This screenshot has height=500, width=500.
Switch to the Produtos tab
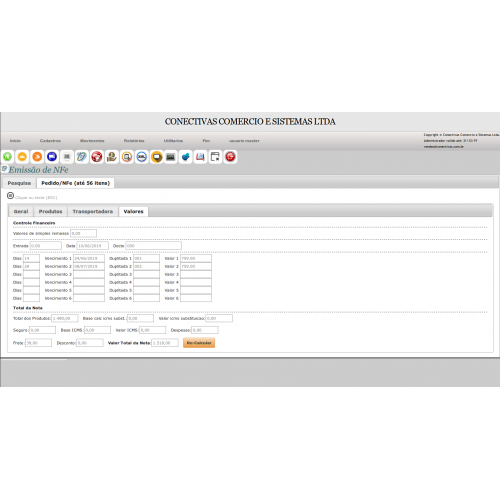50,212
